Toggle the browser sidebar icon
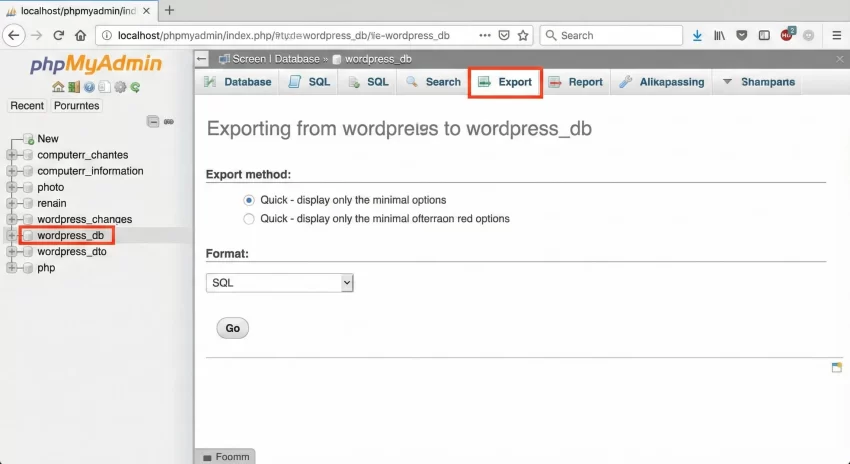This screenshot has height=464, width=850. point(764,35)
